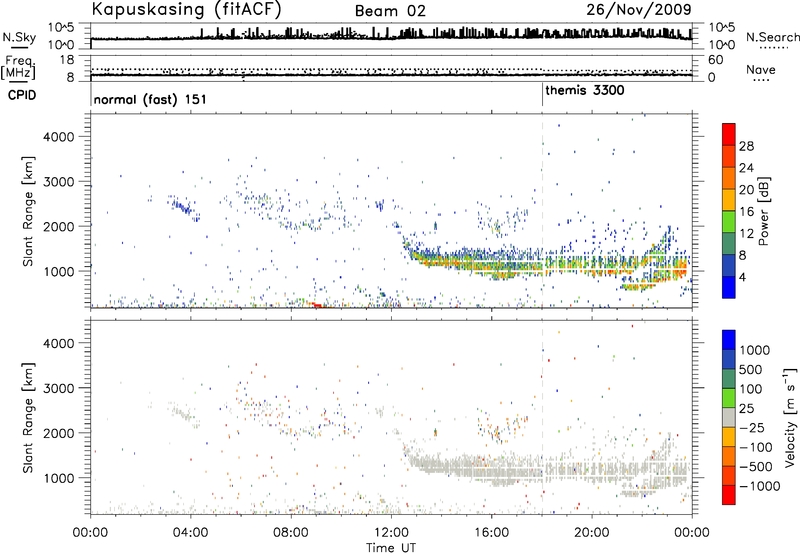Click the strong red echo near 09:00 in the power panel

[317, 305]
